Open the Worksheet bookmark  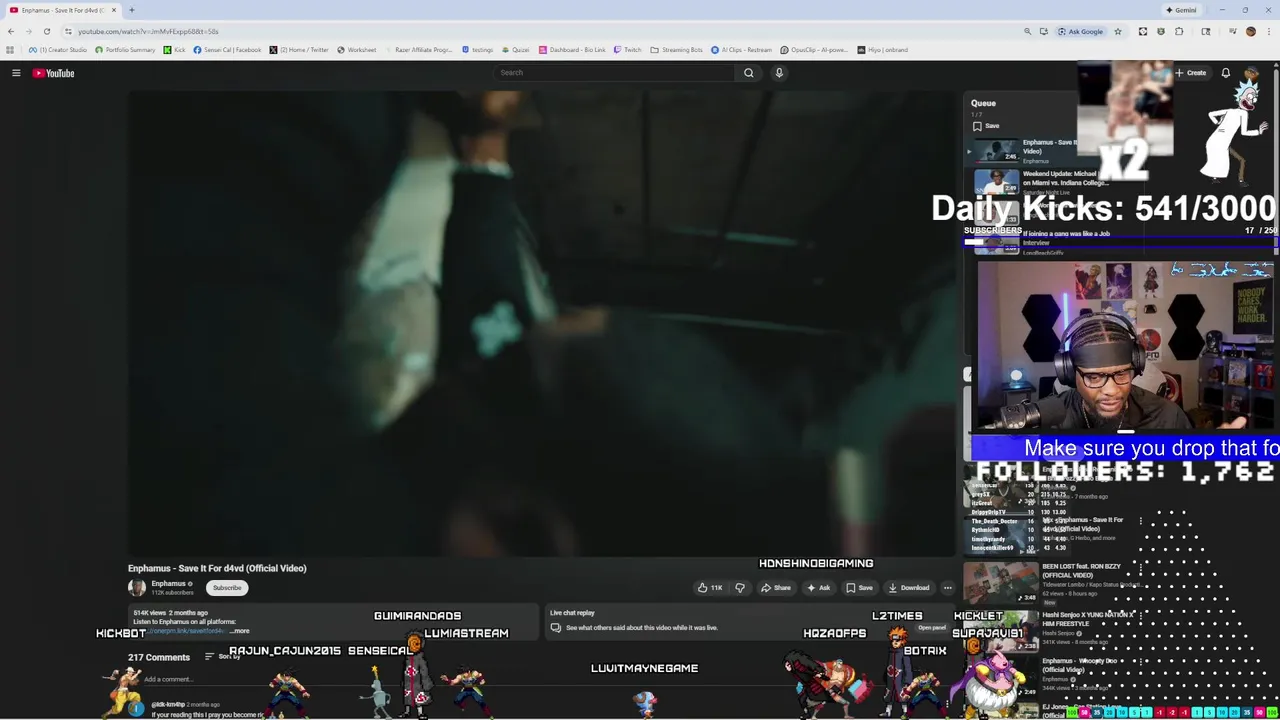(357, 50)
